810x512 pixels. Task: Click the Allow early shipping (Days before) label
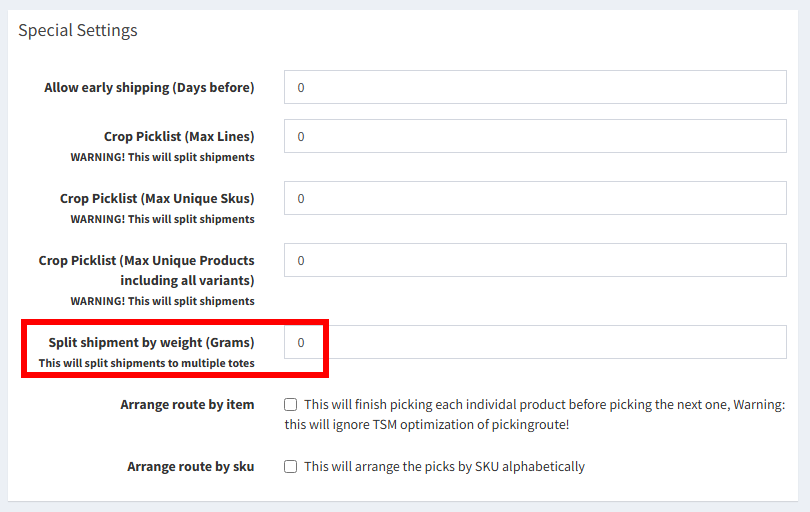pos(149,87)
